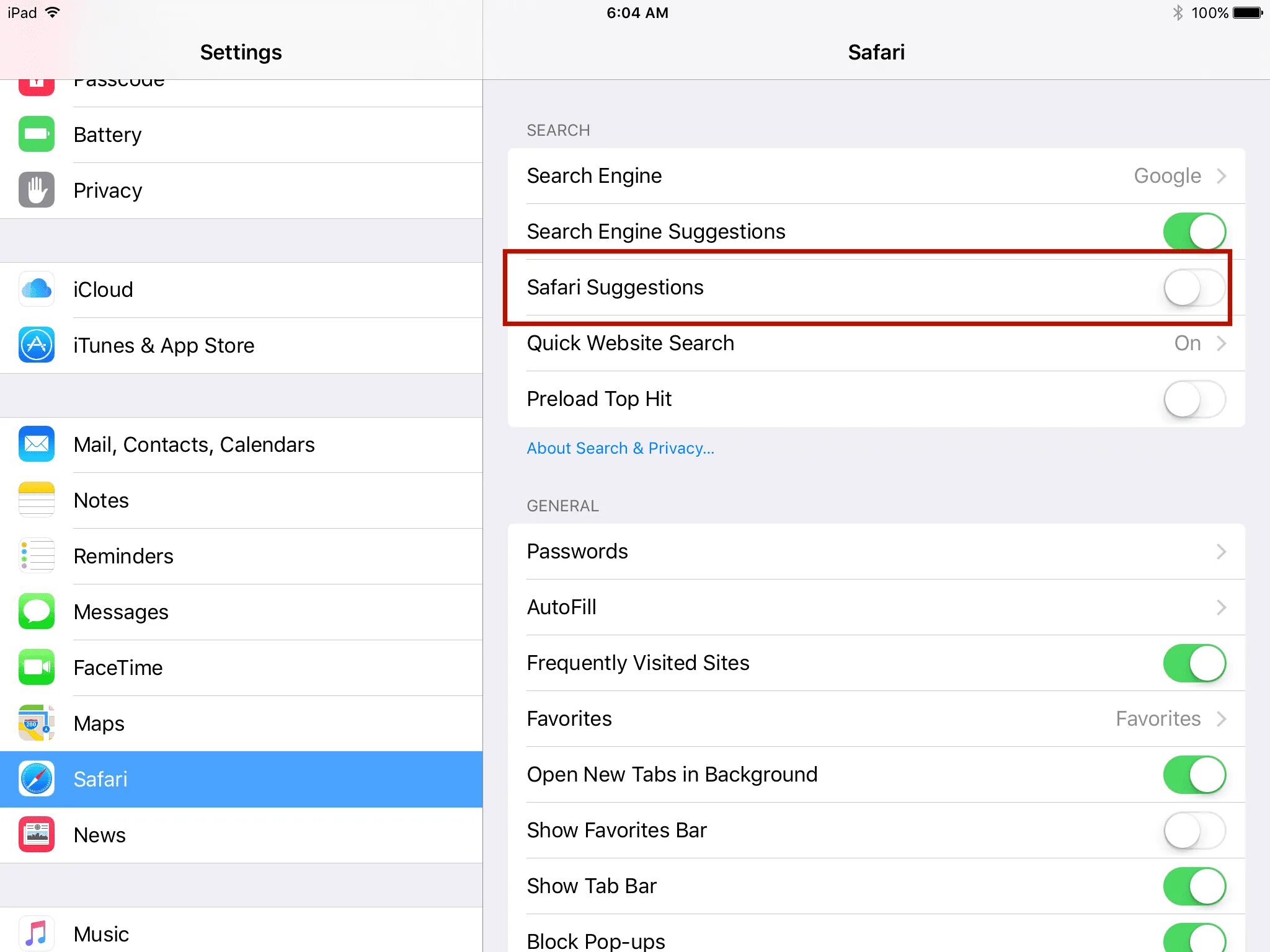Expand the Passwords settings chevron
Viewport: 1270px width, 952px height.
tap(1220, 552)
